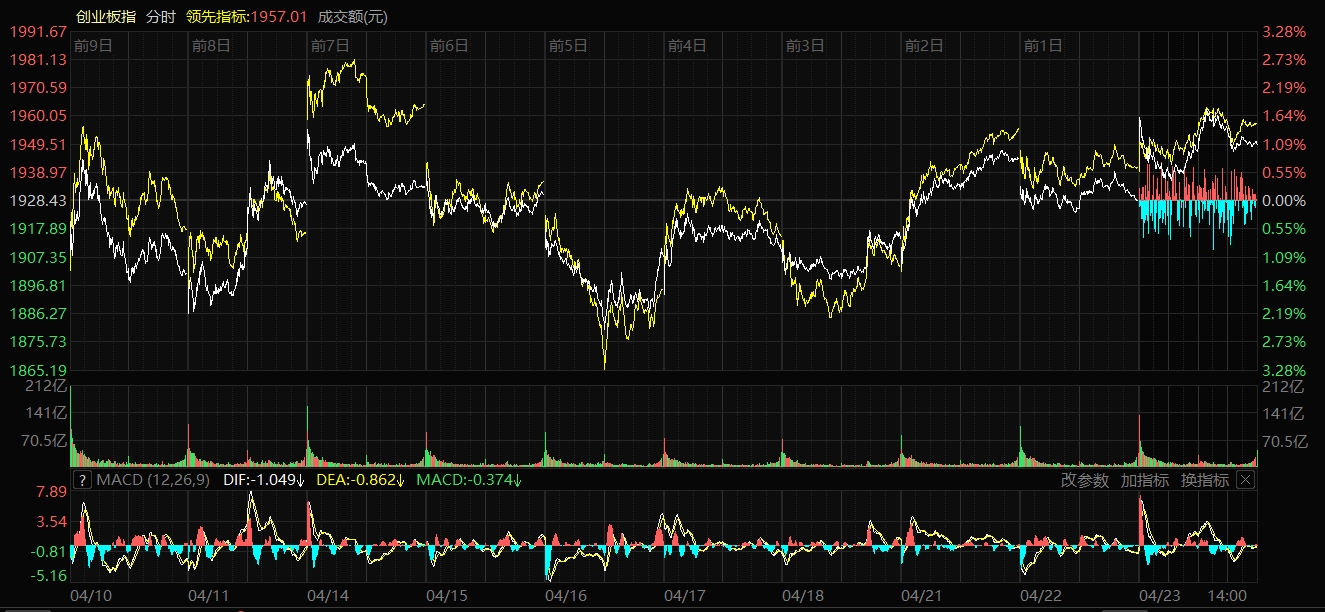The image size is (1325, 612).
Task: Click the 1896.81 price axis label
Action: (x=37, y=285)
